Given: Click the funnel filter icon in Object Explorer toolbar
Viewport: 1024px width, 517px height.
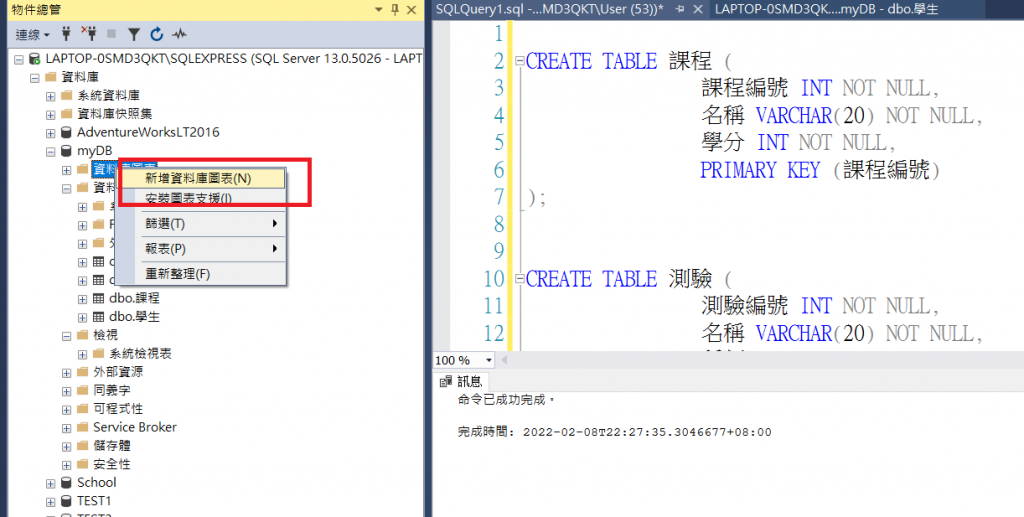Looking at the screenshot, I should click(x=134, y=34).
